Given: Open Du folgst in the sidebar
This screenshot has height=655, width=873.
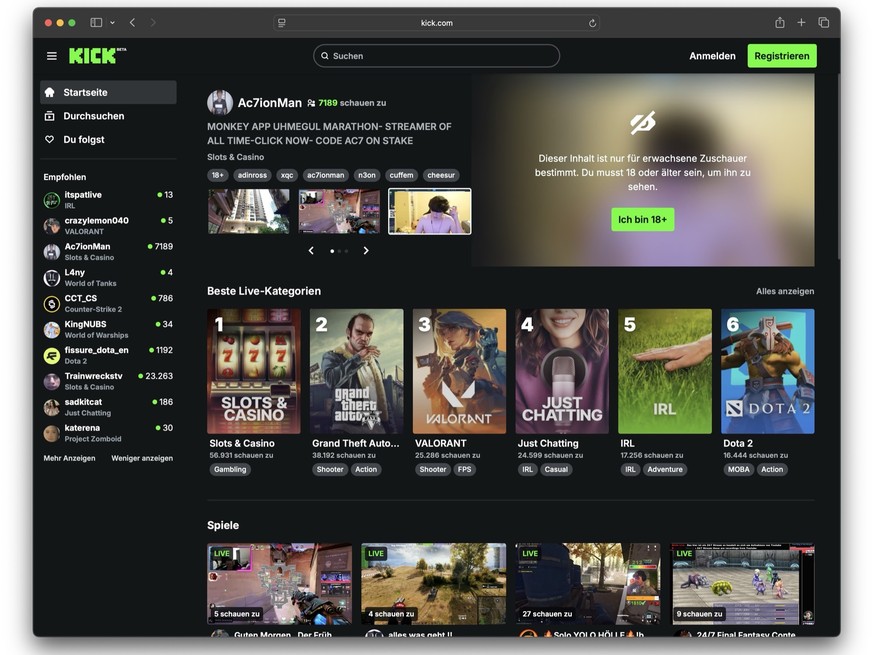Looking at the screenshot, I should click(108, 139).
